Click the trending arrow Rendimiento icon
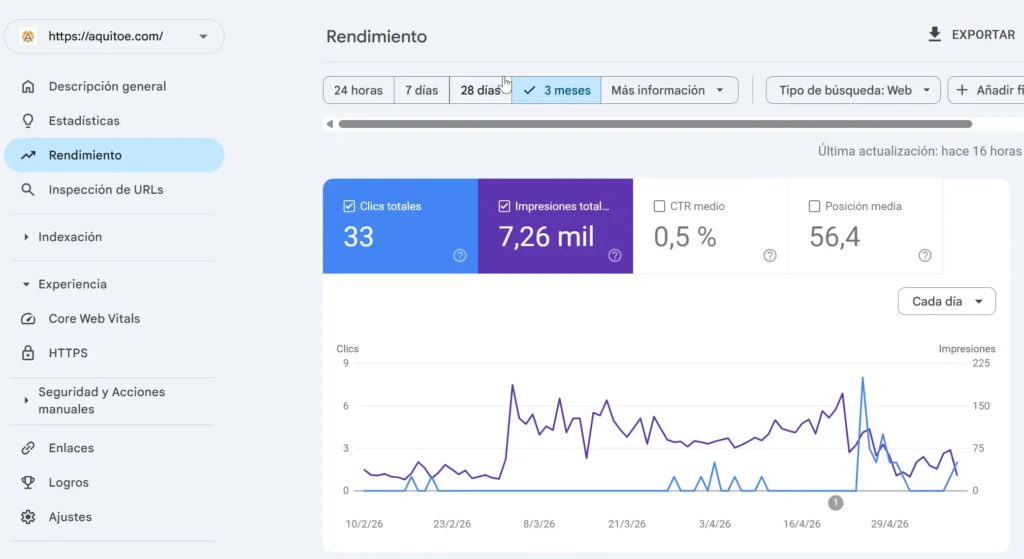This screenshot has width=1024, height=559. click(x=27, y=155)
